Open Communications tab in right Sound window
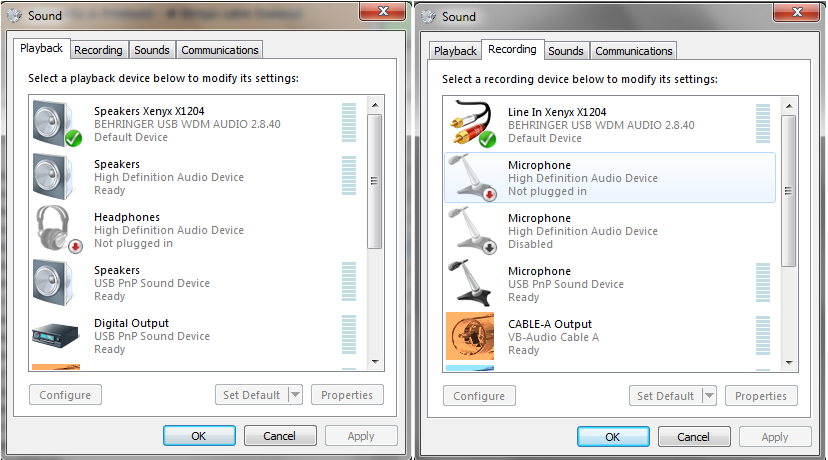 point(634,51)
